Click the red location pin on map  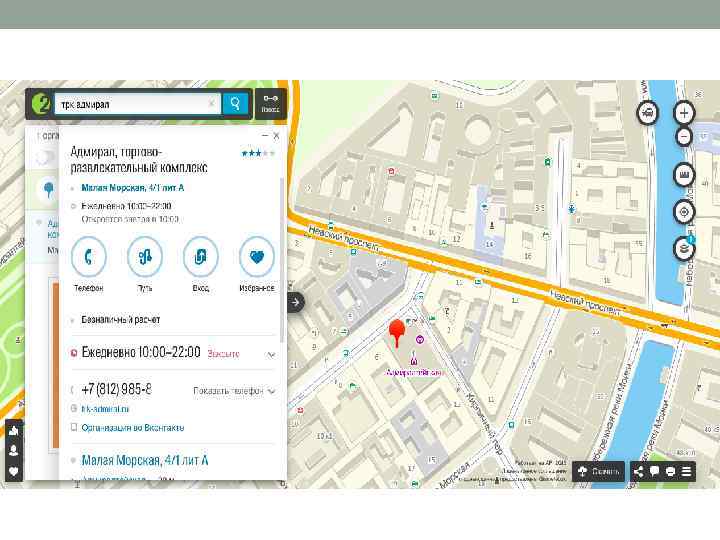pyautogui.click(x=397, y=332)
